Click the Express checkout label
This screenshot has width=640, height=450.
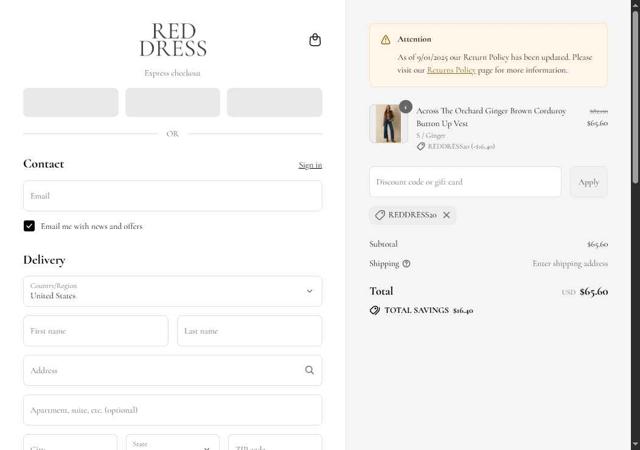[x=172, y=73]
